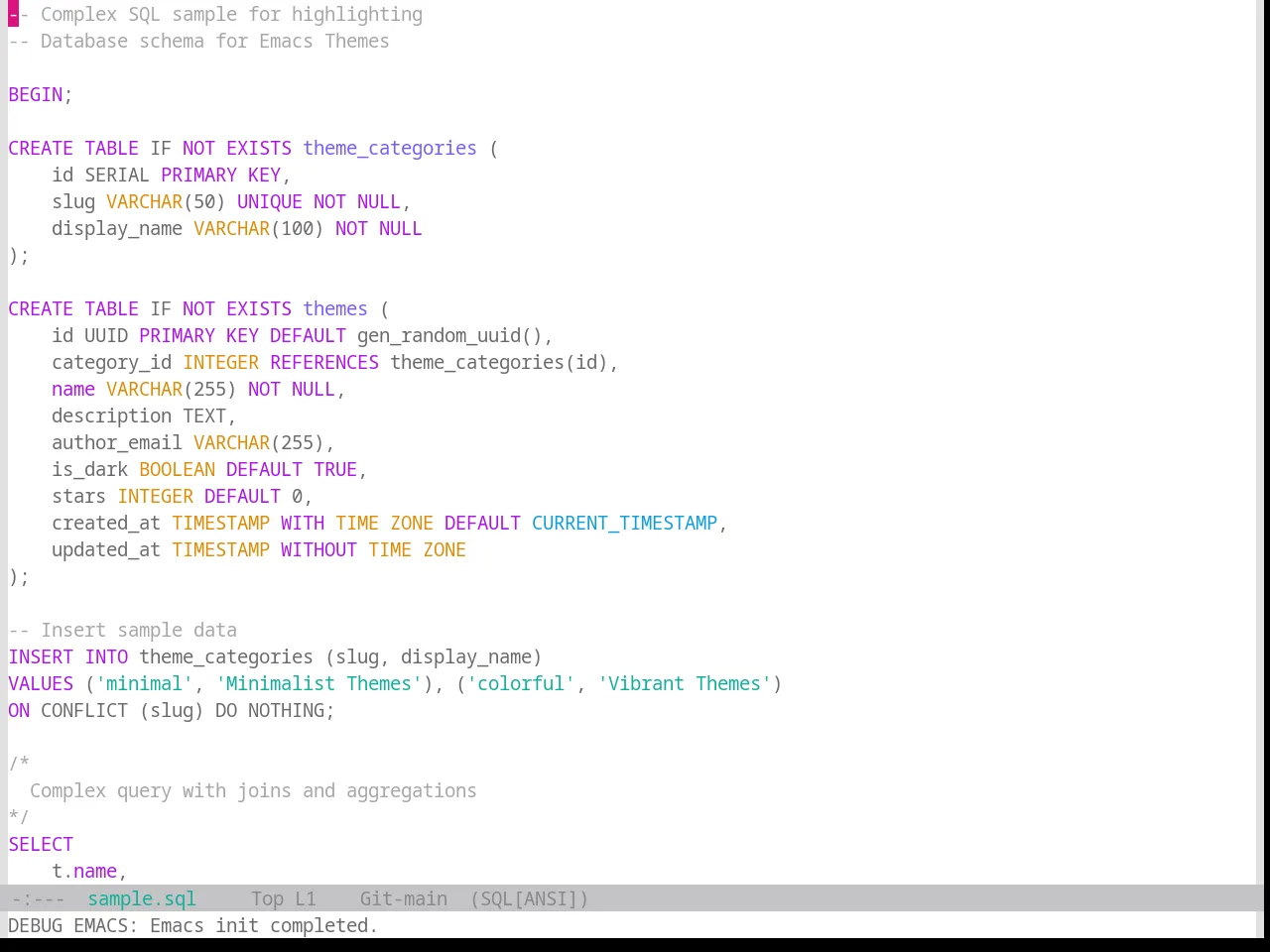Click the SELECT keyword

click(41, 844)
